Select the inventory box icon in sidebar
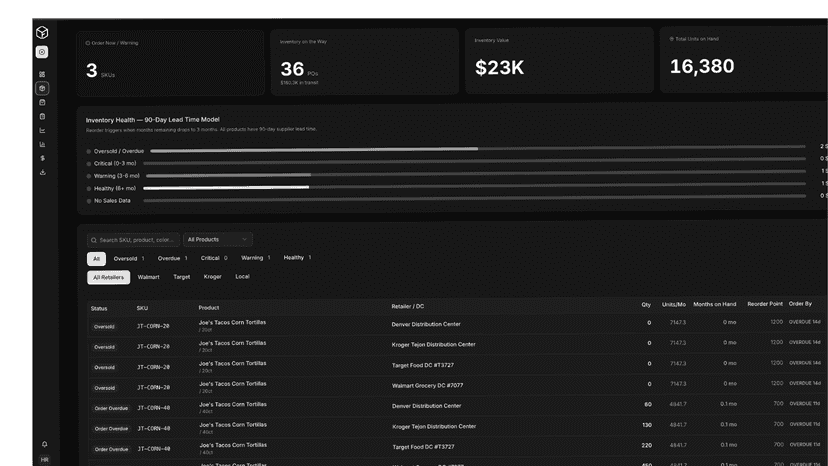The image size is (828, 466). pos(42,88)
